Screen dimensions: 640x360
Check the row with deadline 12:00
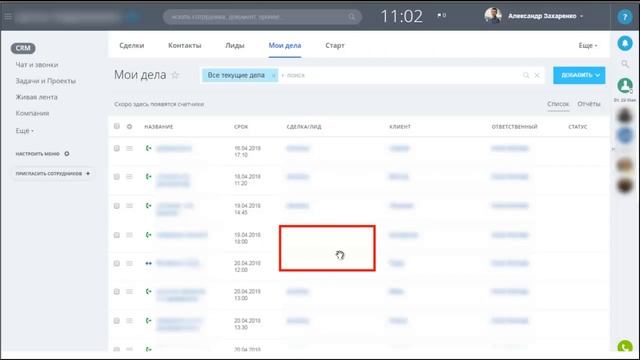[117, 263]
